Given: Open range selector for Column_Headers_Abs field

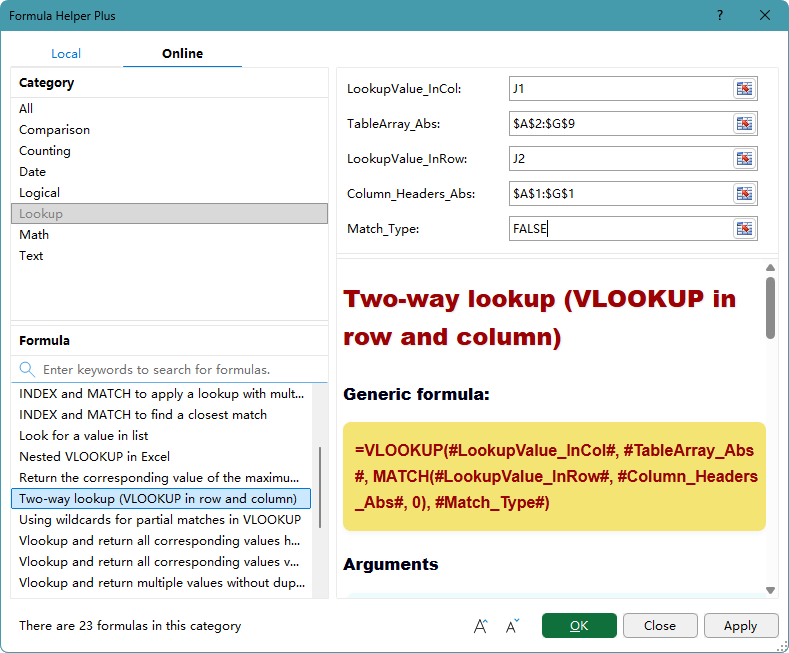Looking at the screenshot, I should point(744,194).
